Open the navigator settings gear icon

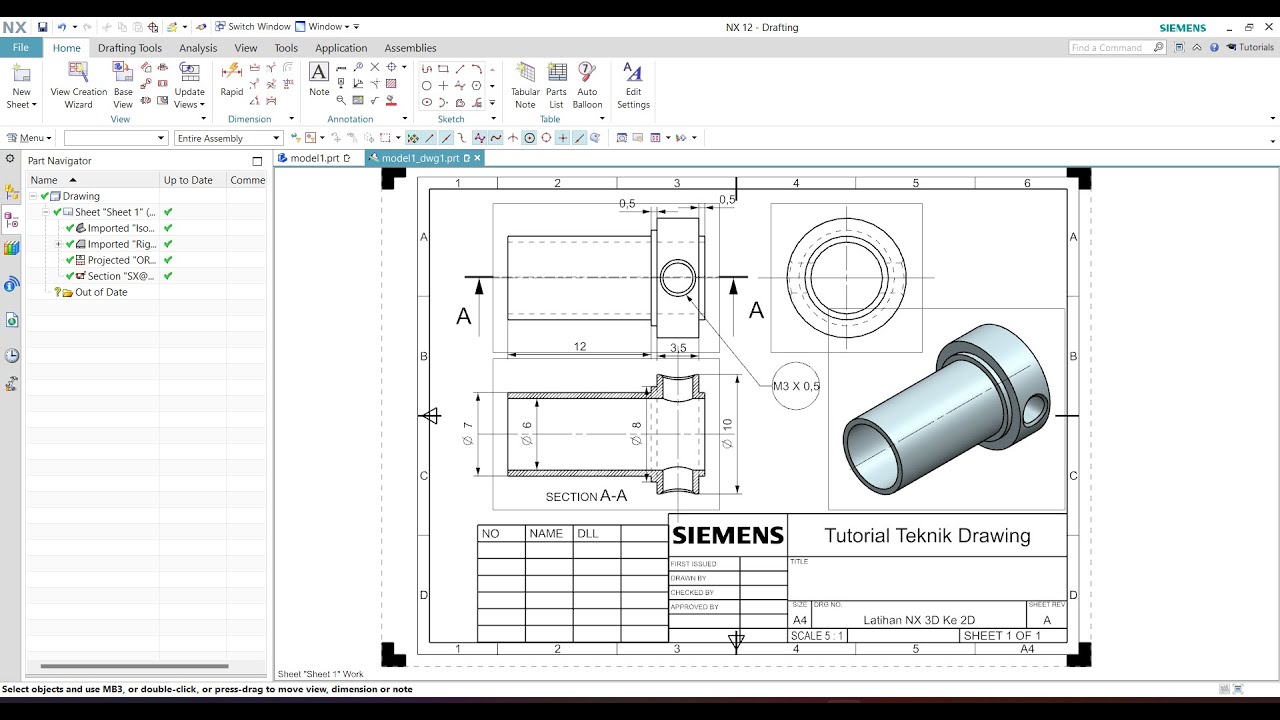tap(10, 159)
